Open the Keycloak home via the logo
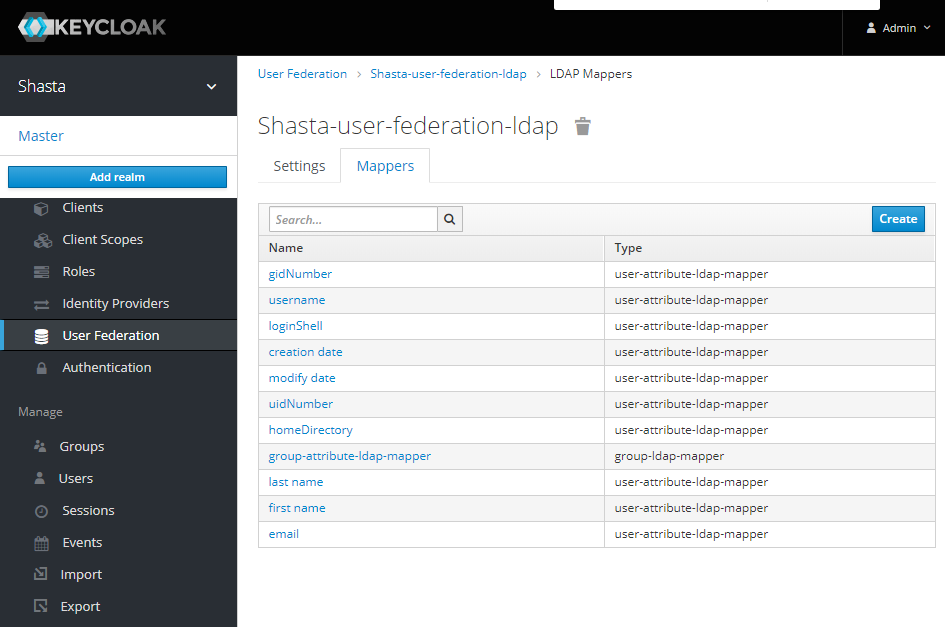This screenshot has width=945, height=627. coord(92,27)
